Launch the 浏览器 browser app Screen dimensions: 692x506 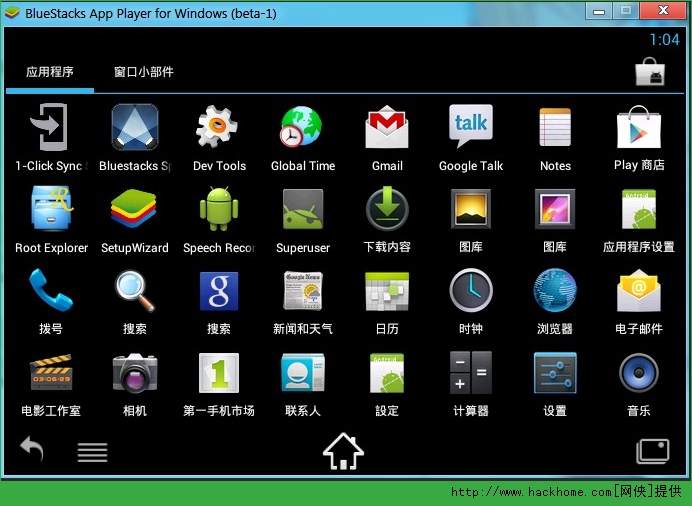pos(555,290)
